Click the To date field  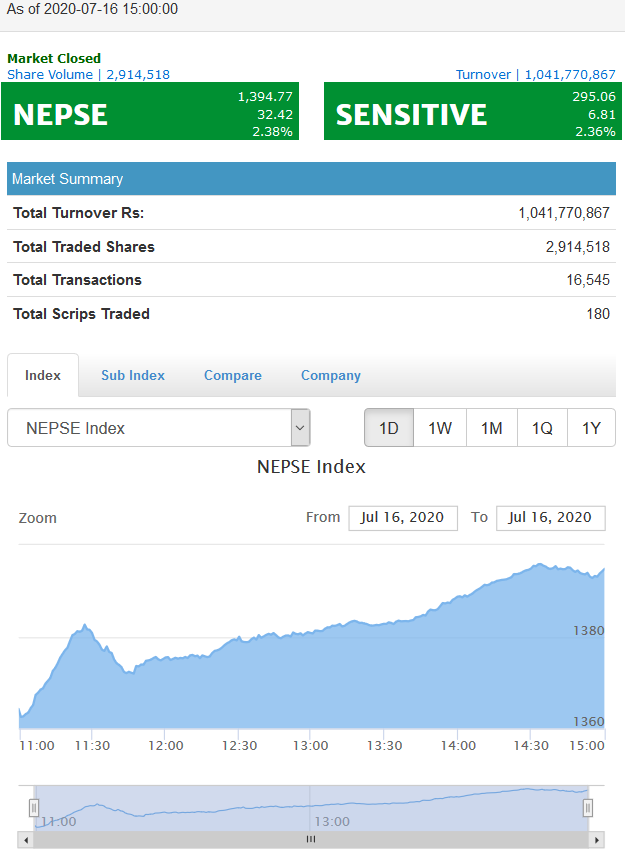[551, 518]
